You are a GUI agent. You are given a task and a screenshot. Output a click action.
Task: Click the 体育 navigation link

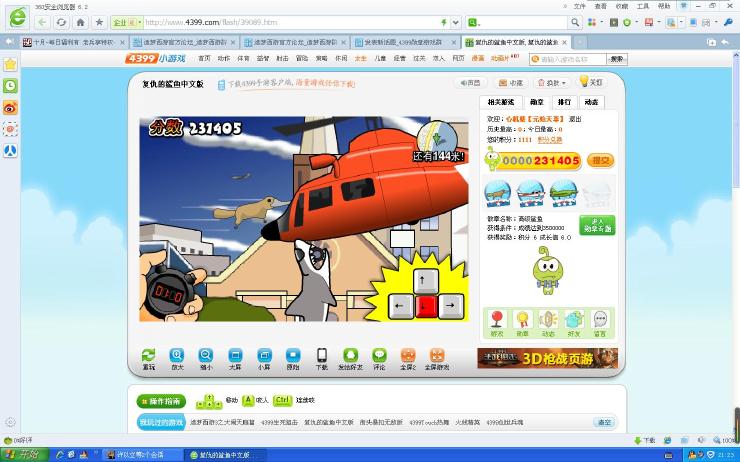pyautogui.click(x=244, y=59)
